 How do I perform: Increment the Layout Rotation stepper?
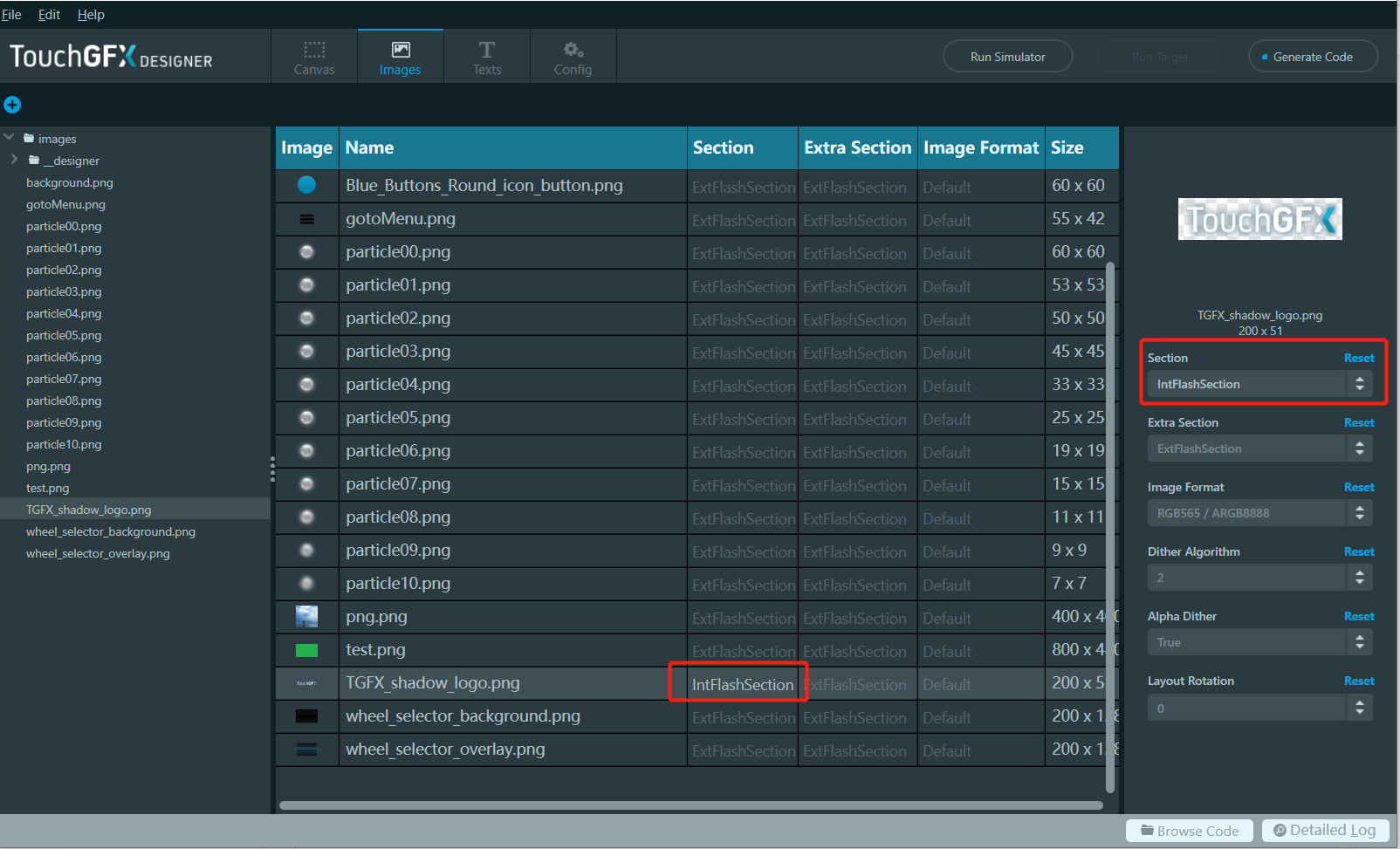click(1359, 703)
